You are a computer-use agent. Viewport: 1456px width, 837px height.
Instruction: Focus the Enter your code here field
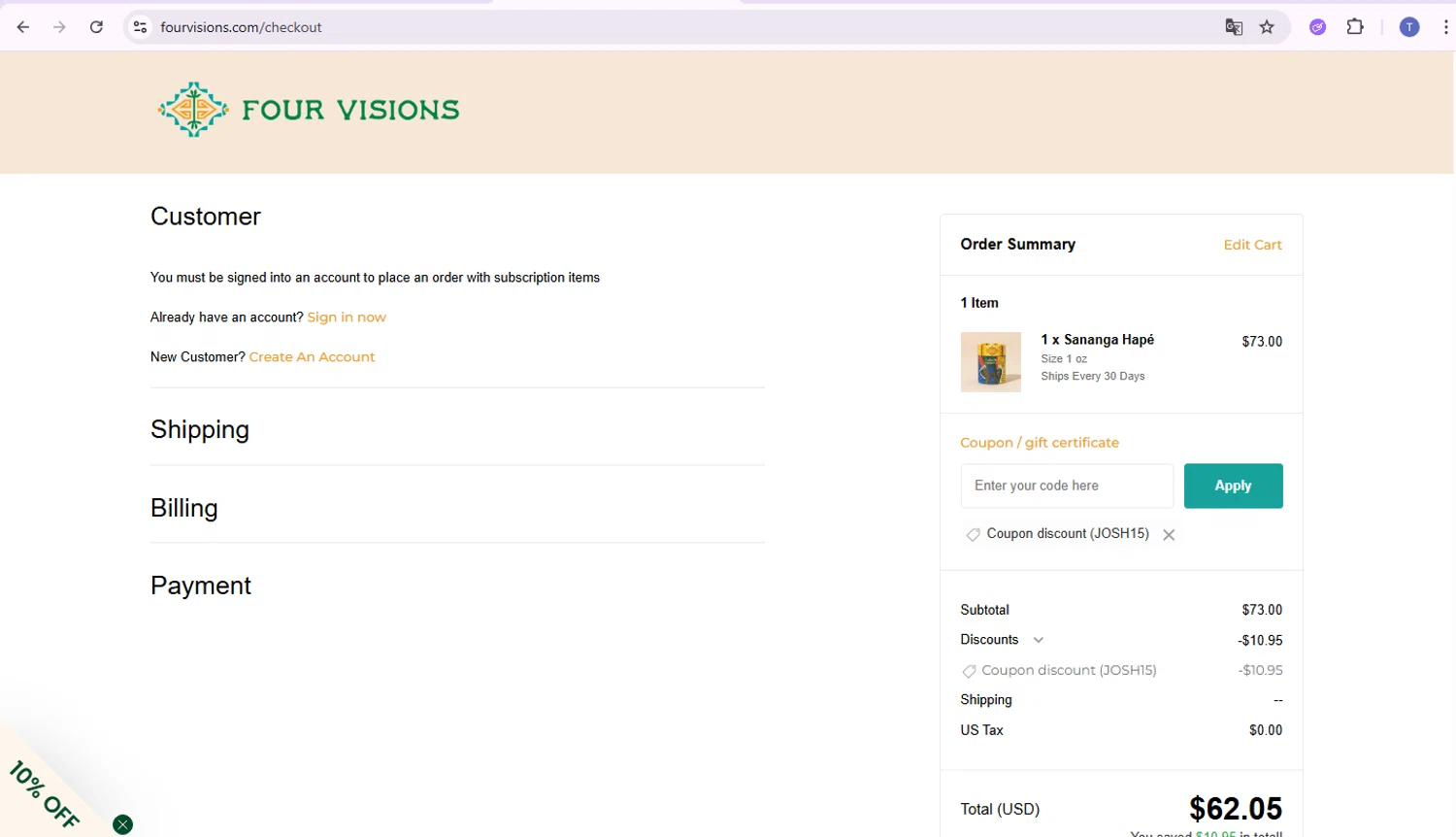[1067, 485]
